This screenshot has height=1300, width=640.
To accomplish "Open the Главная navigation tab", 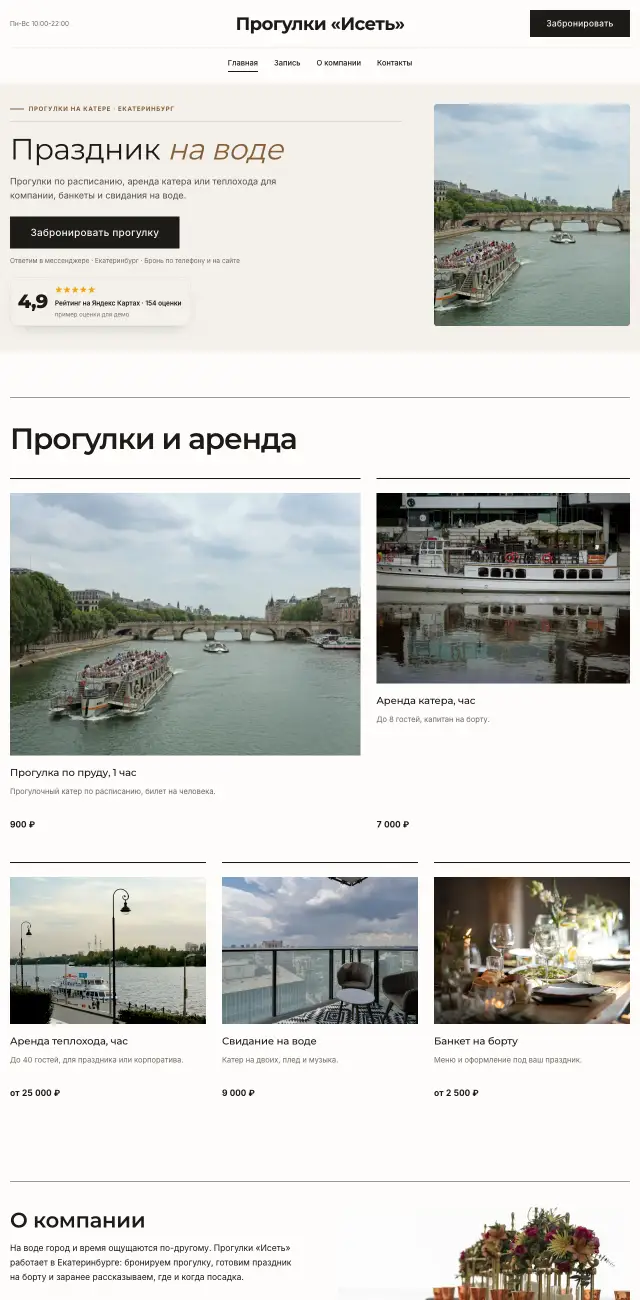I will (243, 63).
